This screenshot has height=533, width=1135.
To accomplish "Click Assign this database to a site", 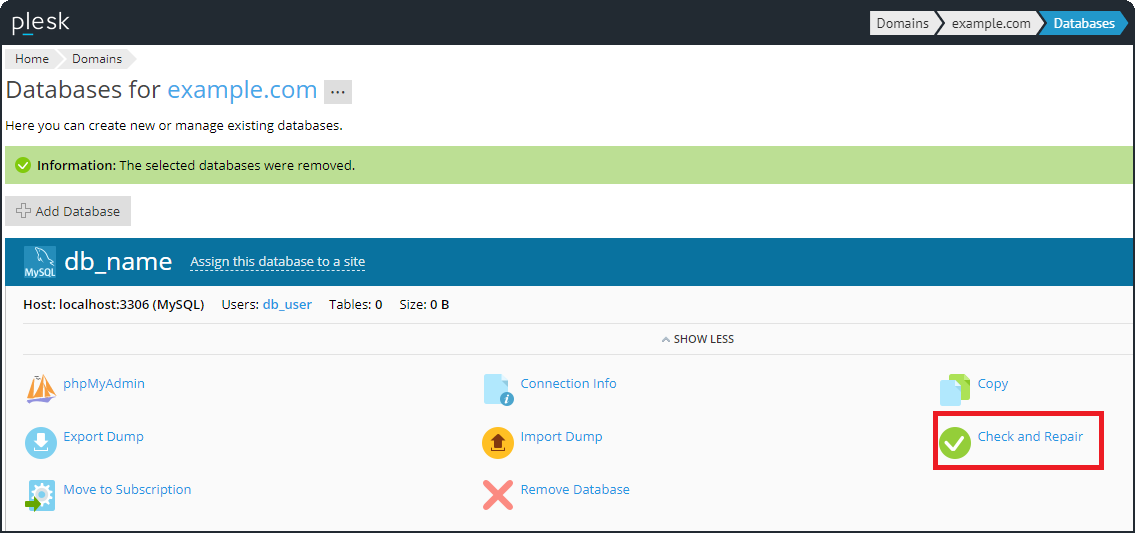I will [x=277, y=262].
